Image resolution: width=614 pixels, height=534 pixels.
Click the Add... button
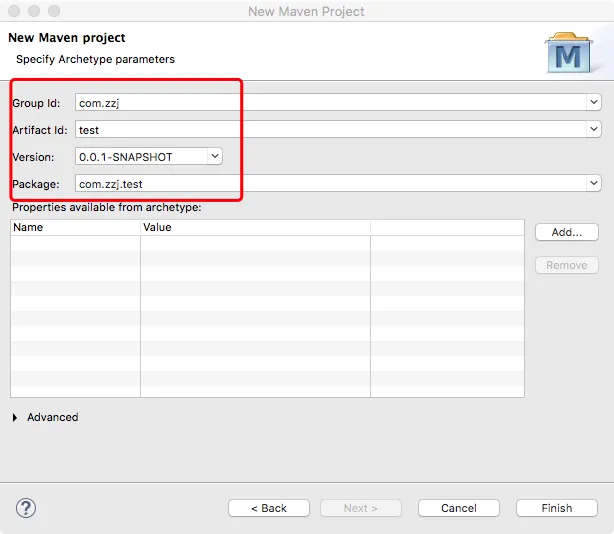click(567, 232)
